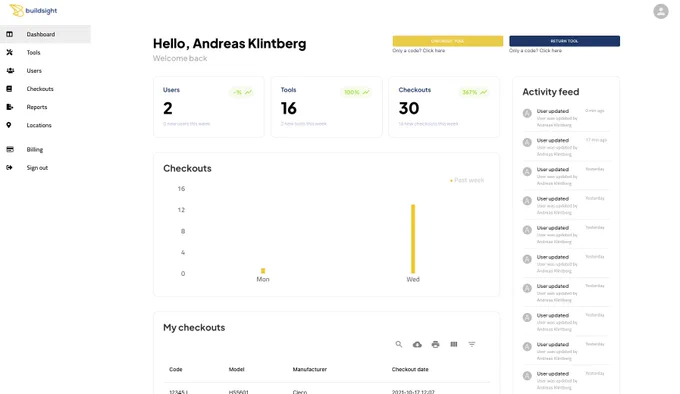Click the dark blue Return Tool button
The height and width of the screenshot is (394, 680).
click(x=564, y=41)
